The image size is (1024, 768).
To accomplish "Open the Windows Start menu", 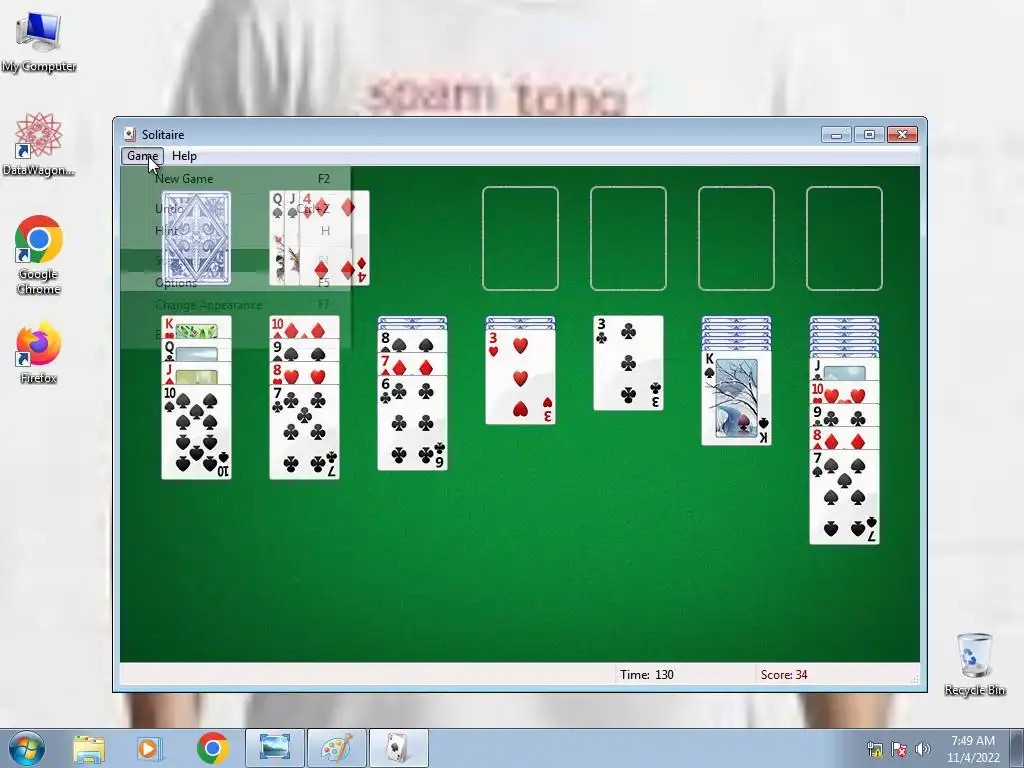I will [27, 748].
